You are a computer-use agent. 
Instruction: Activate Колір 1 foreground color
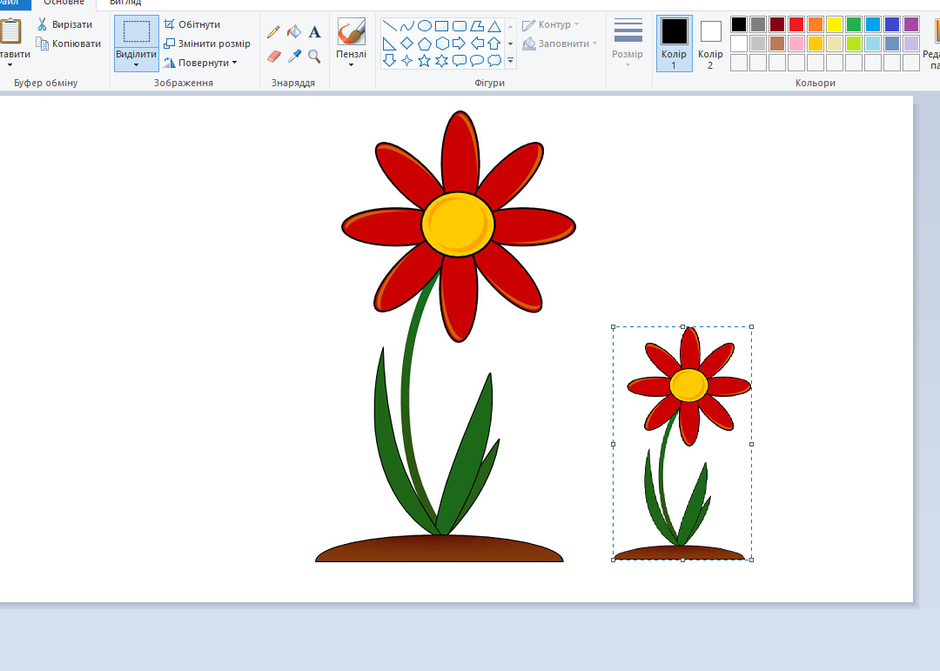pyautogui.click(x=674, y=43)
